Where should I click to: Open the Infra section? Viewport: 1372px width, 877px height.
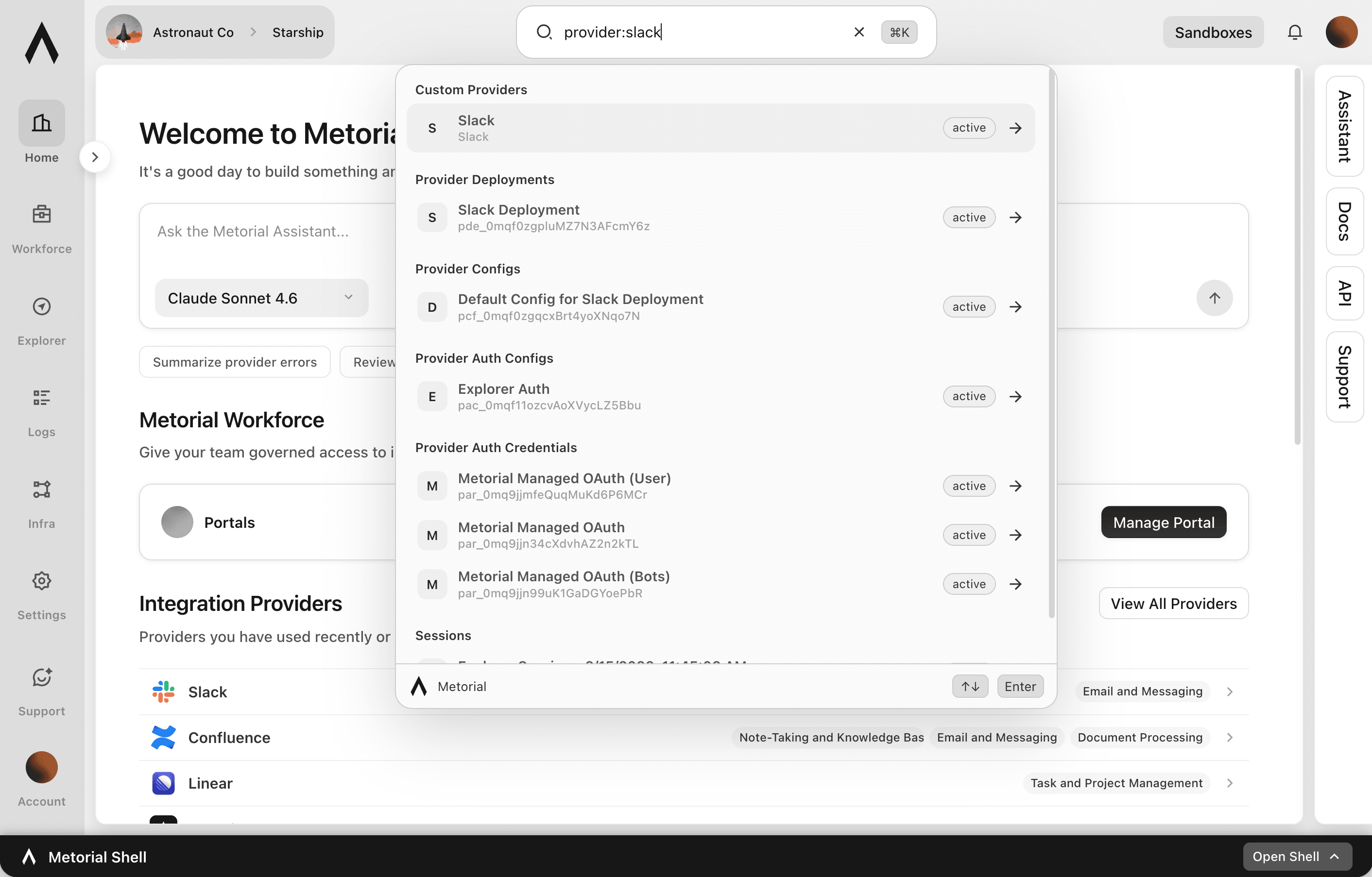click(x=42, y=504)
